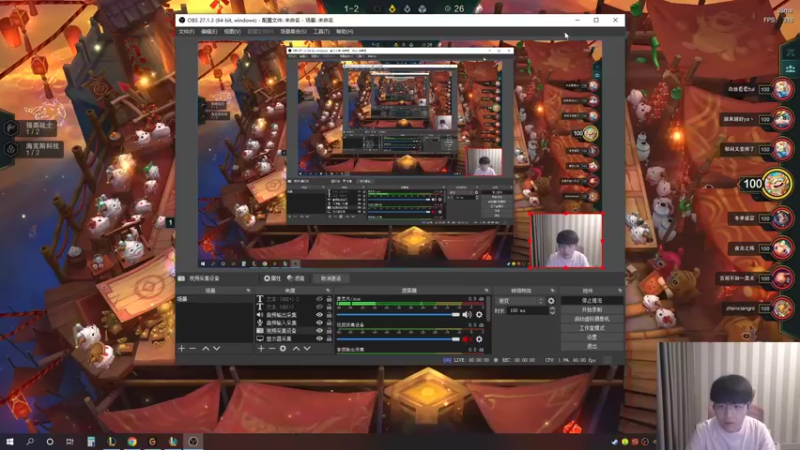Open Chrome from the taskbar
The image size is (800, 450).
(x=132, y=441)
